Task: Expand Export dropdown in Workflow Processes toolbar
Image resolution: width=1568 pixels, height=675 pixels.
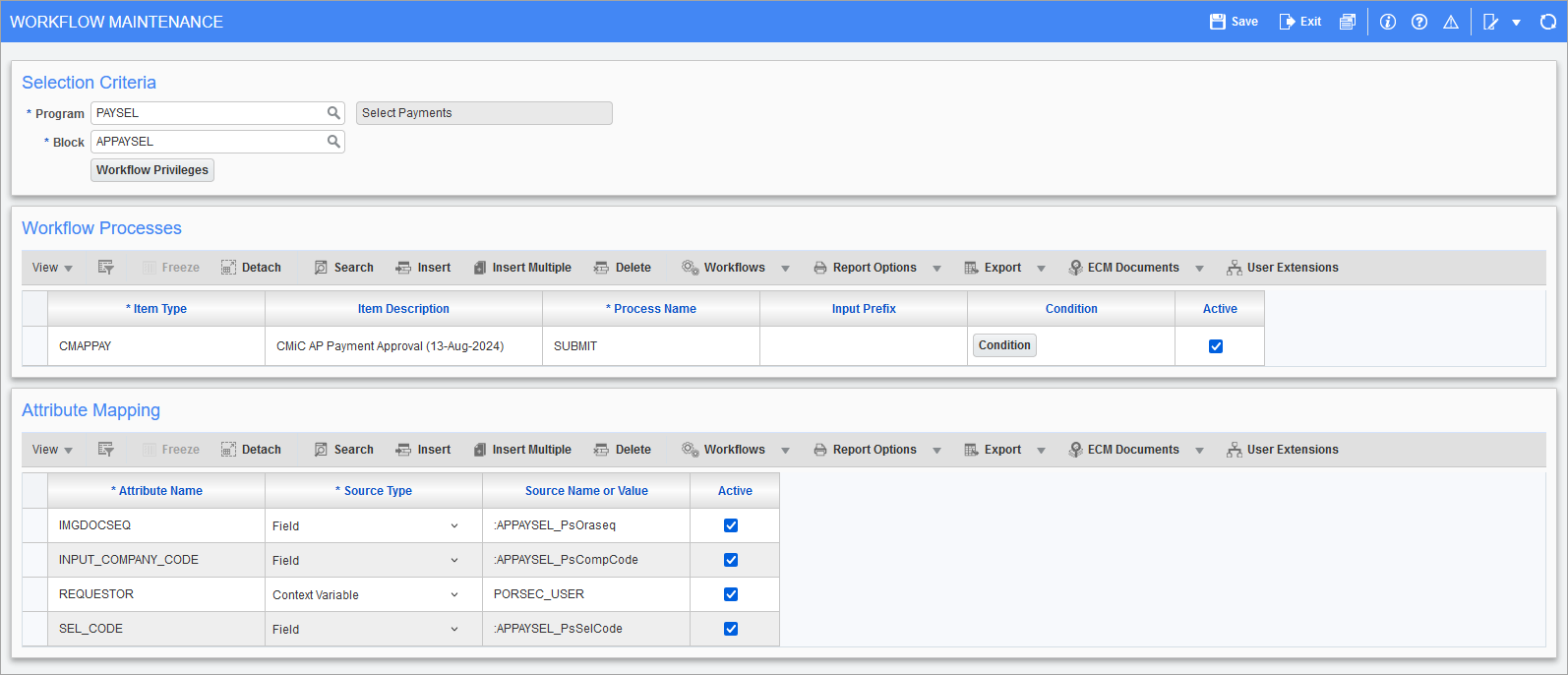Action: [x=1042, y=269]
